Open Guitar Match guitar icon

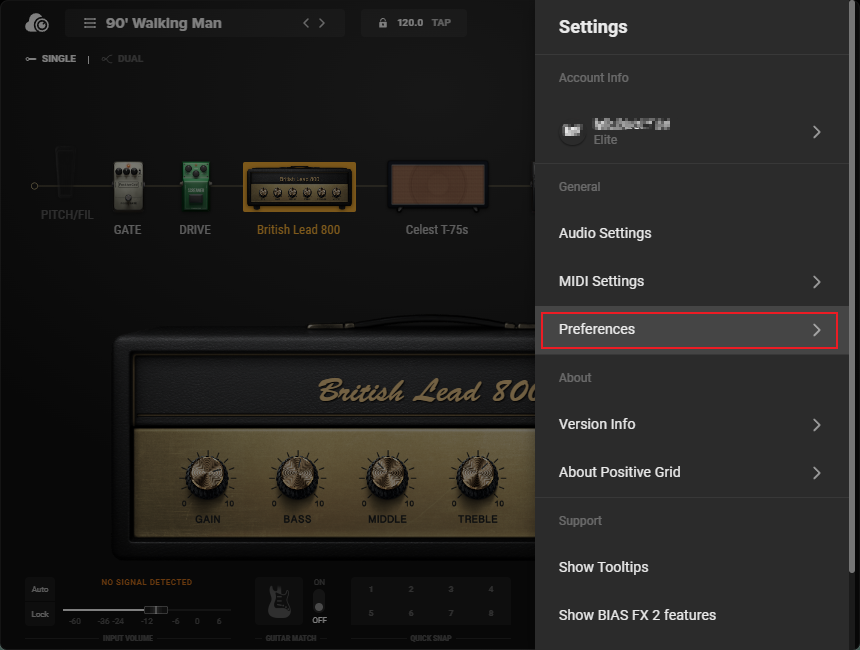pyautogui.click(x=279, y=601)
